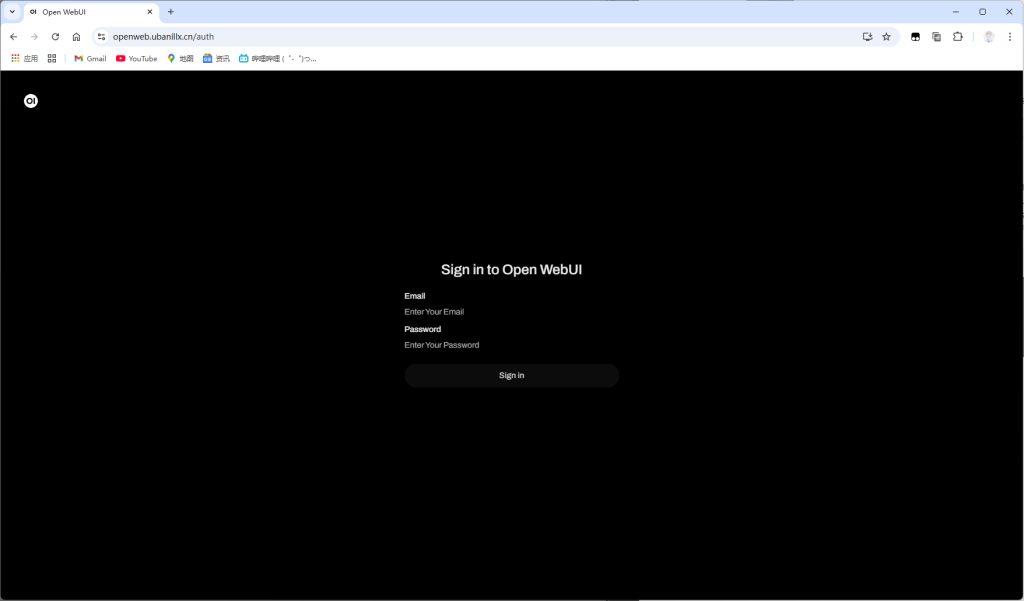Bookmark this page with the star icon

[886, 37]
